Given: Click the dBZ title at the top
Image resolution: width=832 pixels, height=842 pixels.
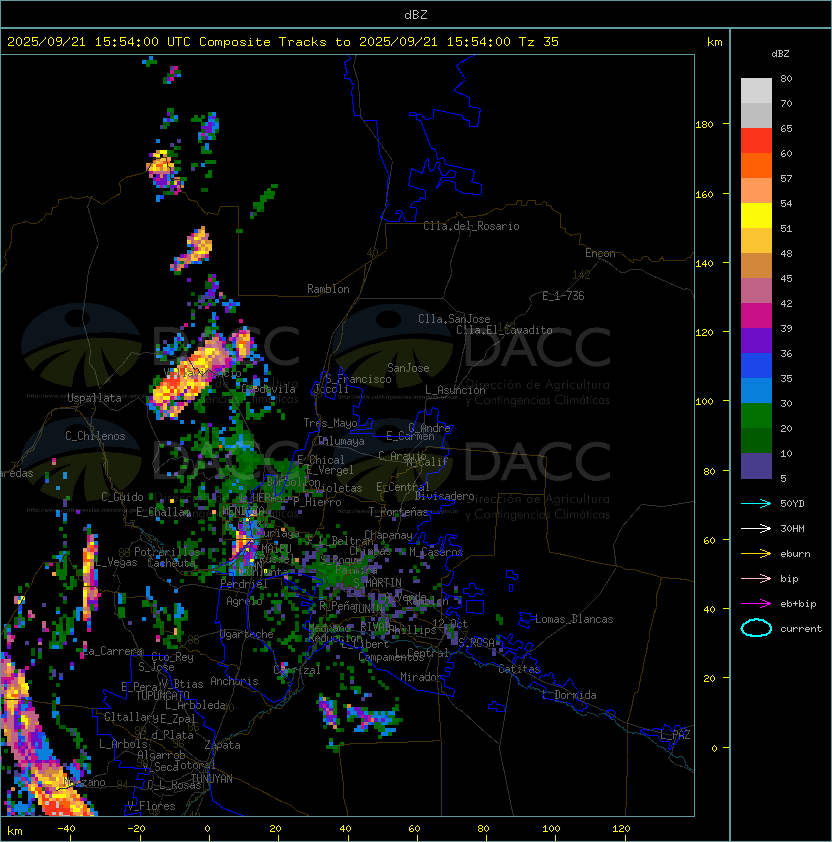Looking at the screenshot, I should tap(416, 14).
